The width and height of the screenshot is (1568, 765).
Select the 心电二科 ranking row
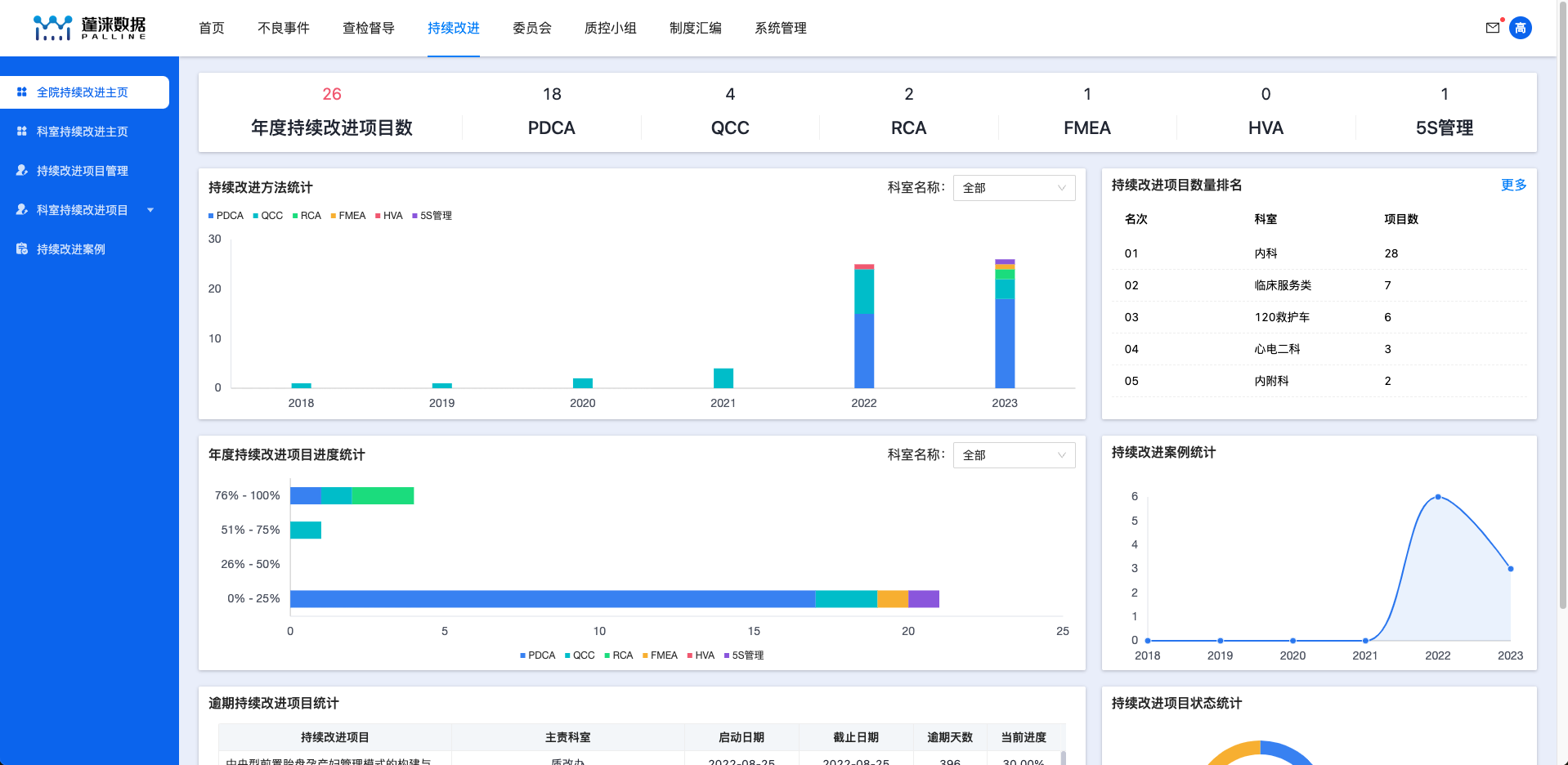pyautogui.click(x=1319, y=349)
